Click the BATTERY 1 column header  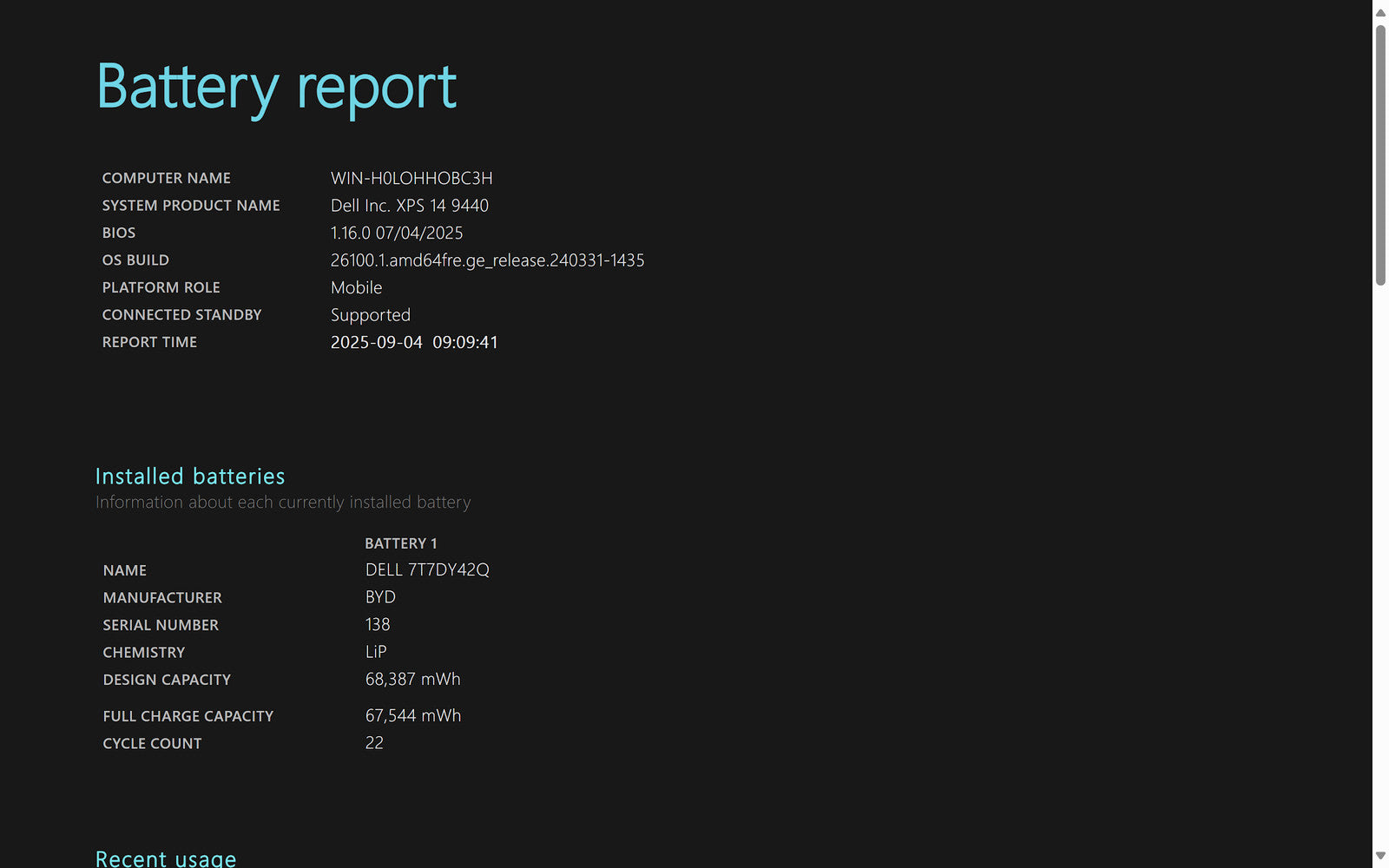coord(401,543)
